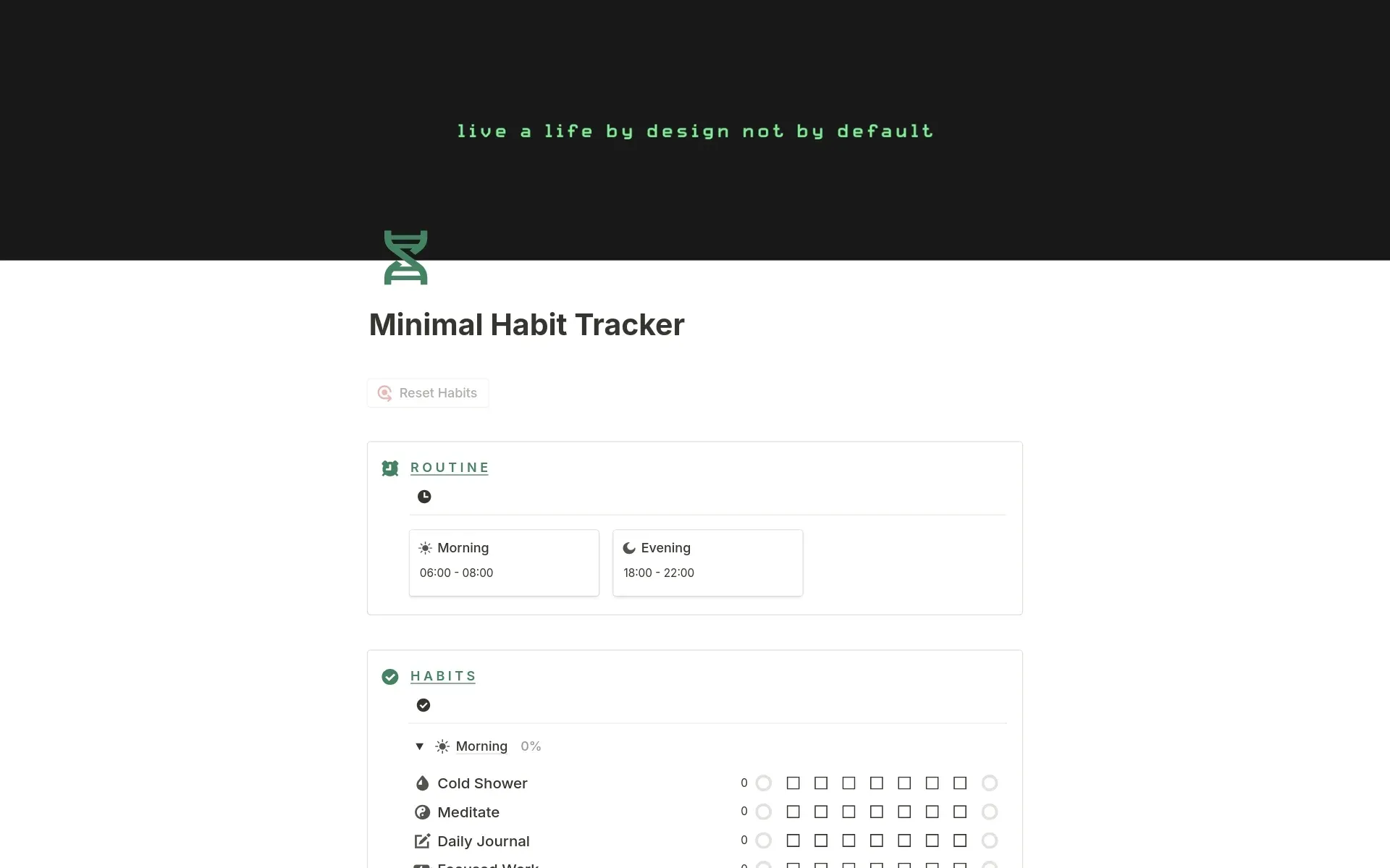1390x868 pixels.
Task: Click the DNA/genetics icon above title
Action: point(405,258)
